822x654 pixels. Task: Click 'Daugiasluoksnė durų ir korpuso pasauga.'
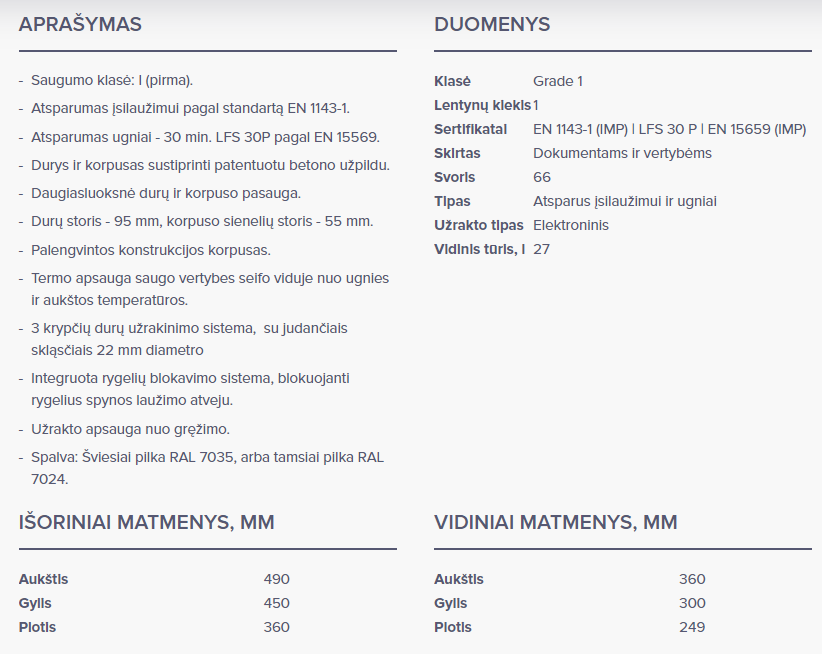[x=166, y=193]
